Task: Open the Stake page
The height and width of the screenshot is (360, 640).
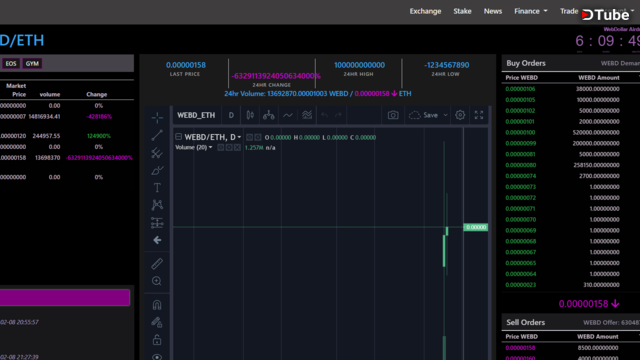Action: (462, 11)
